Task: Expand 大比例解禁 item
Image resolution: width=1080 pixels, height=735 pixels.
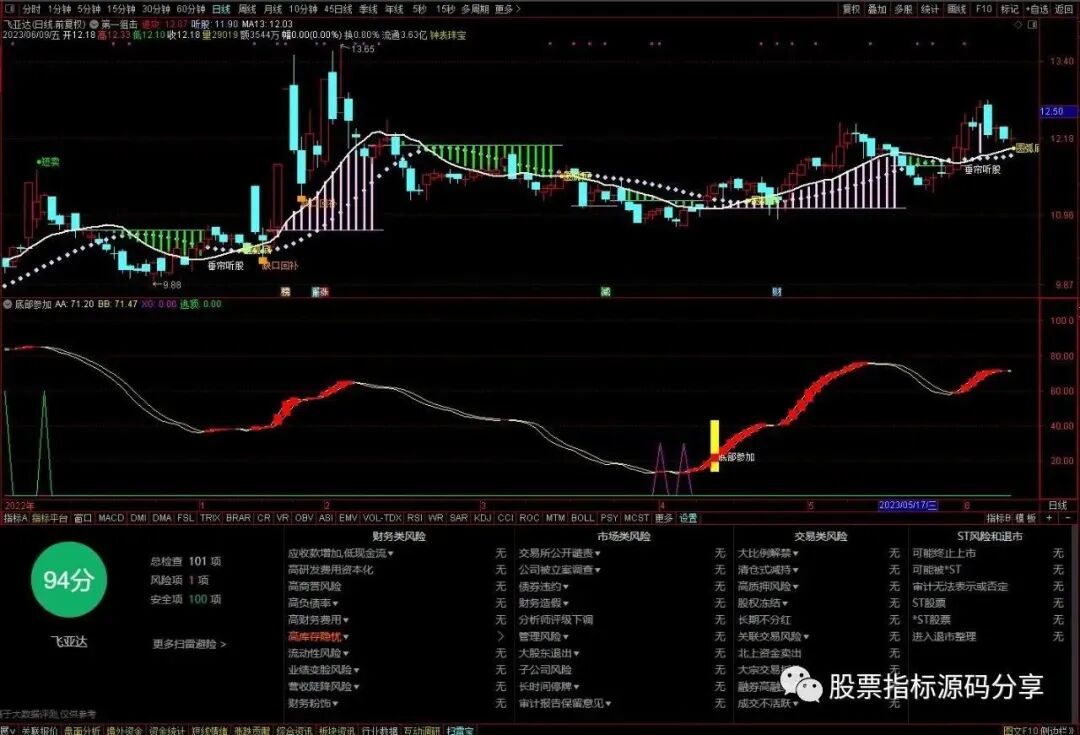Action: coord(768,553)
